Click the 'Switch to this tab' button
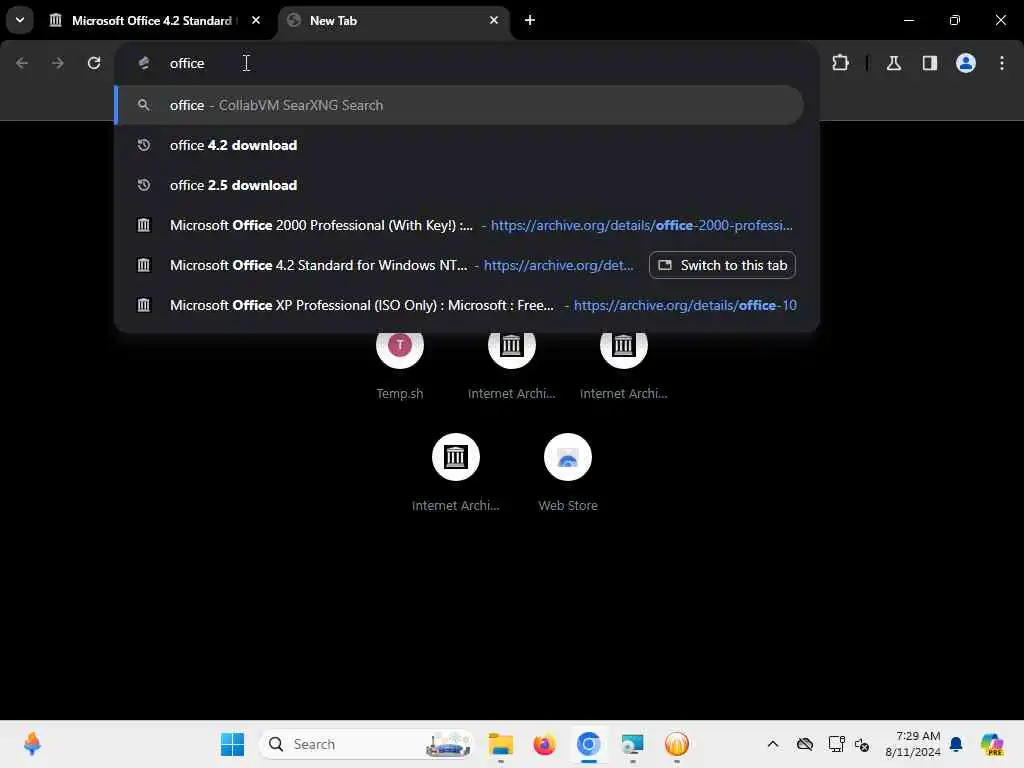The height and width of the screenshot is (768, 1024). [x=722, y=265]
